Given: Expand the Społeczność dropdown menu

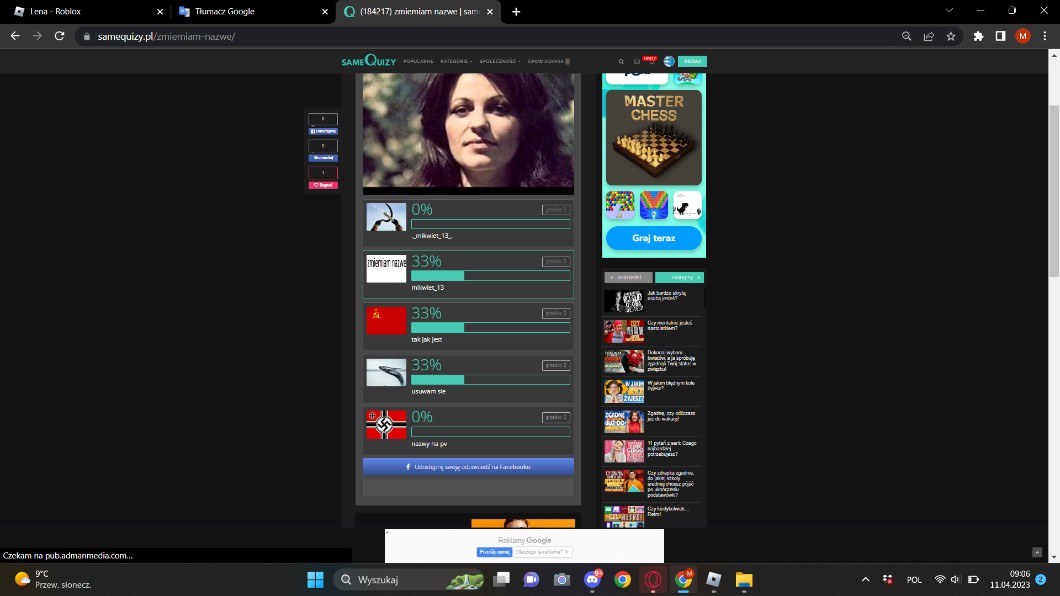Looking at the screenshot, I should tap(500, 62).
